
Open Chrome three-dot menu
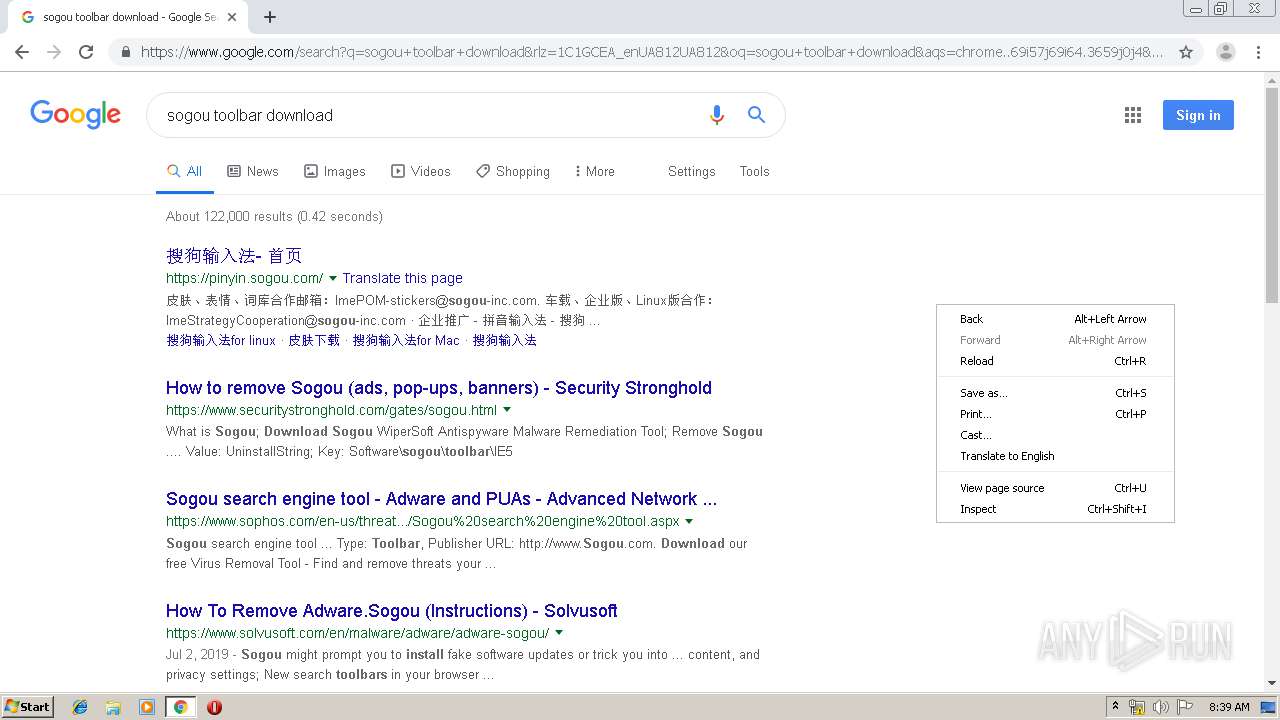1258,52
